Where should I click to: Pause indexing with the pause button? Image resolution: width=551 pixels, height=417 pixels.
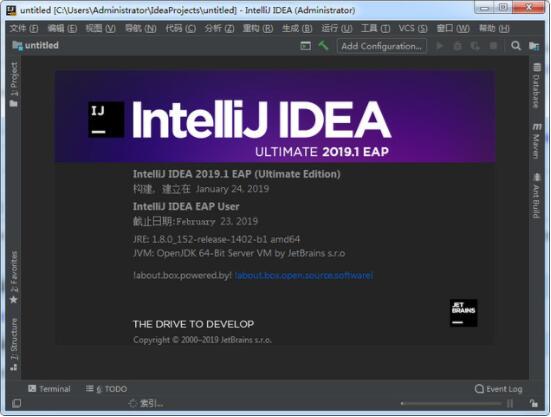510,403
